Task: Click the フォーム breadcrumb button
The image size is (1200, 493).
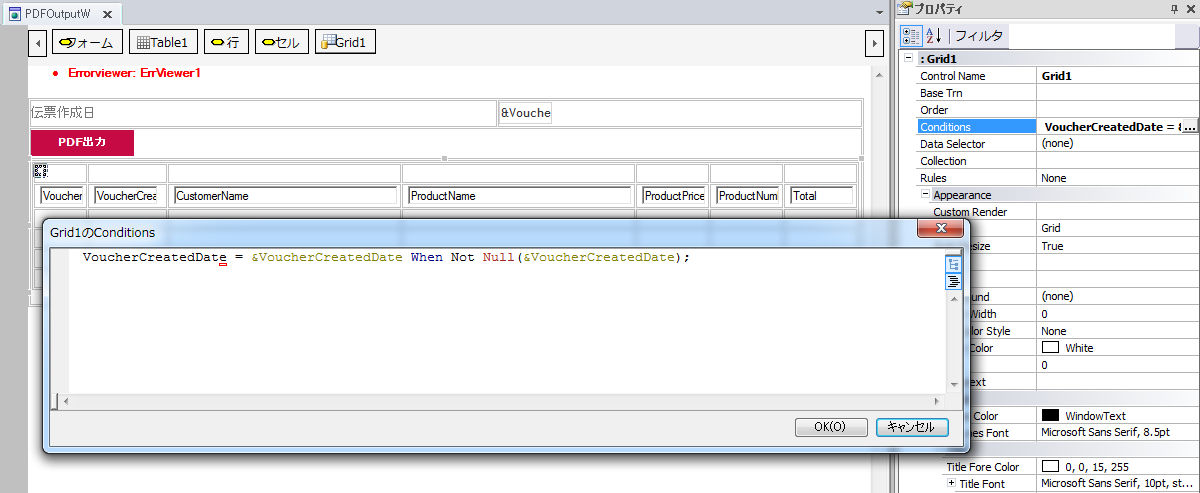Action: [87, 42]
